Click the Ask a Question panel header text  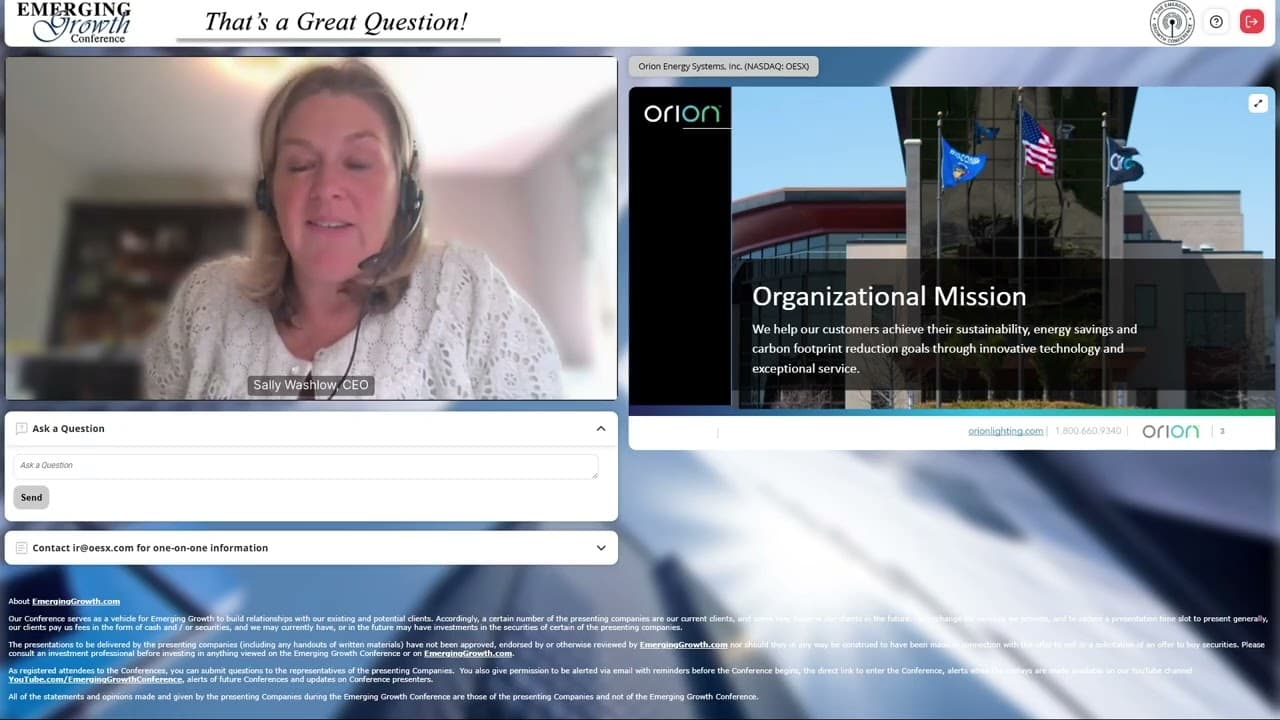pos(68,429)
